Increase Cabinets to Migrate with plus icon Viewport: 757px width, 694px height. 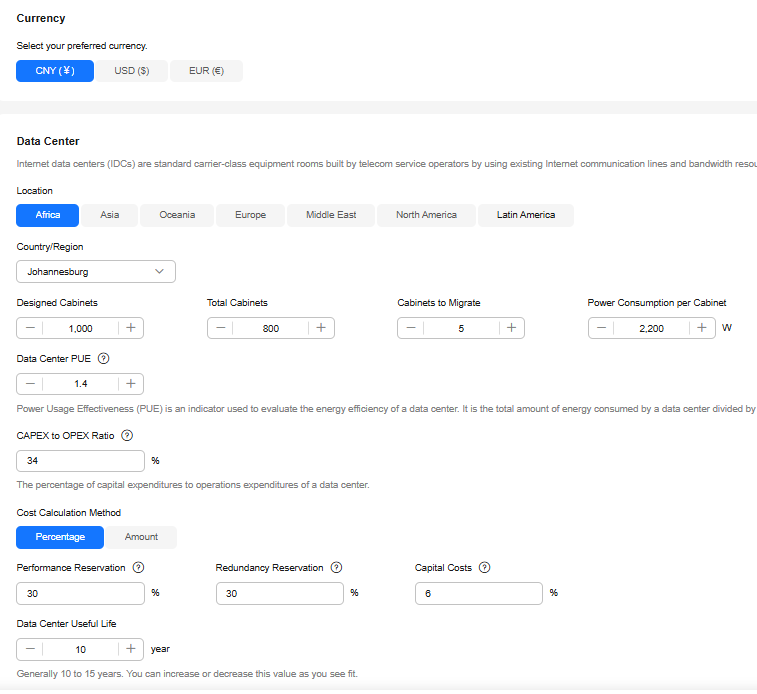coord(512,328)
